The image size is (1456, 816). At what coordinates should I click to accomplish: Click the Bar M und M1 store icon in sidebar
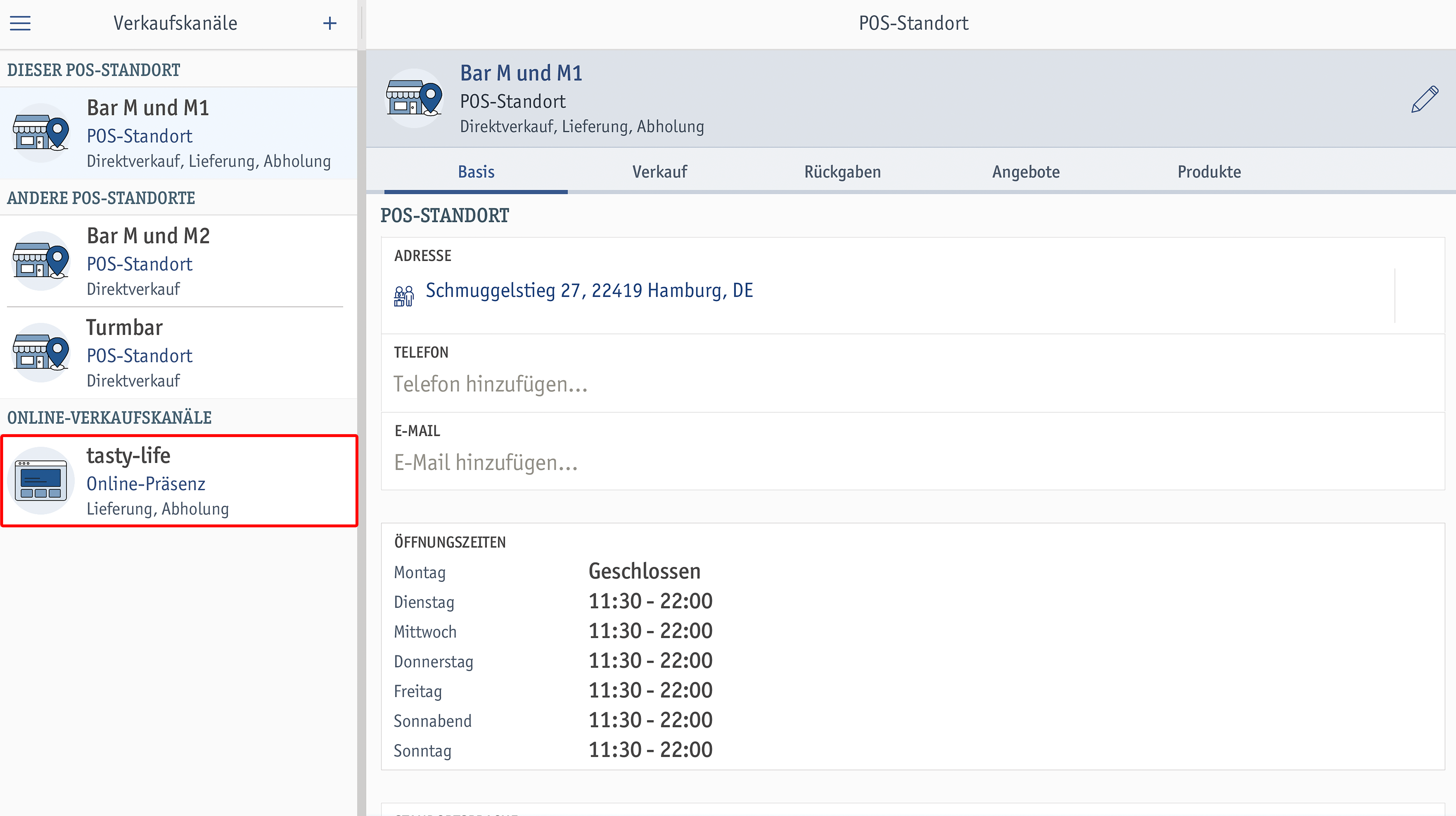tap(41, 133)
